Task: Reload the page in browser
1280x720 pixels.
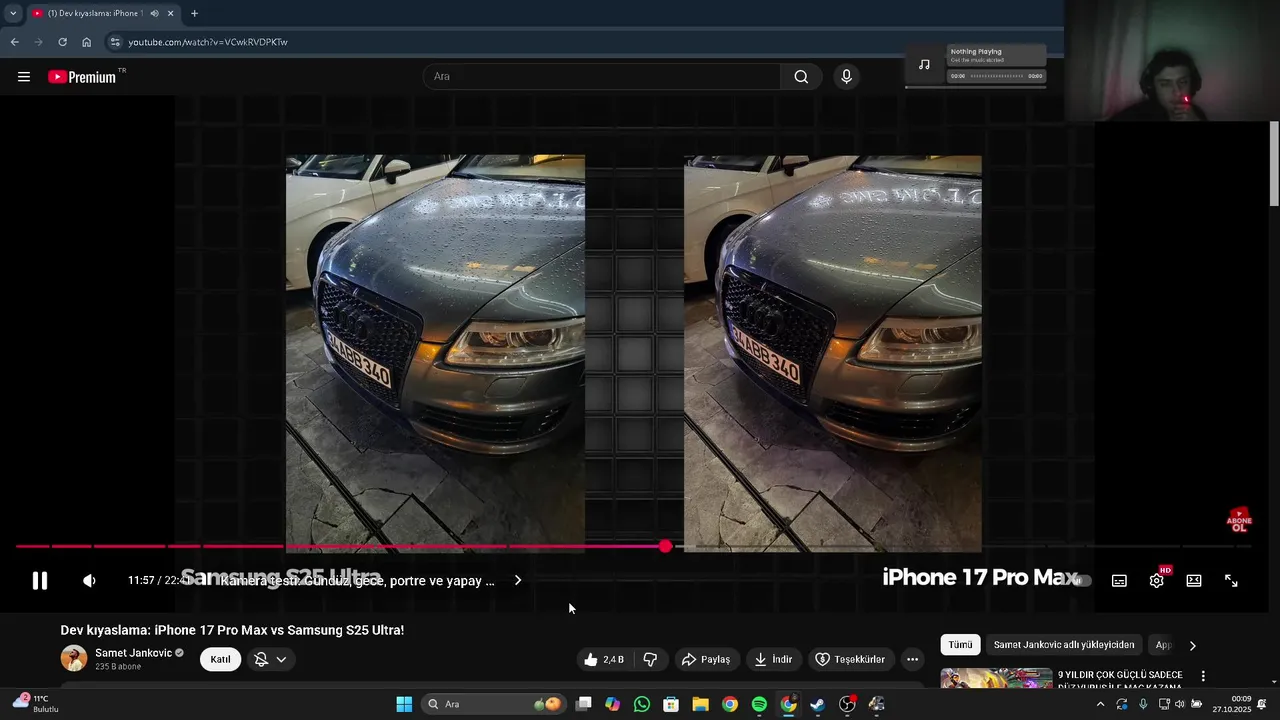Action: point(62,42)
